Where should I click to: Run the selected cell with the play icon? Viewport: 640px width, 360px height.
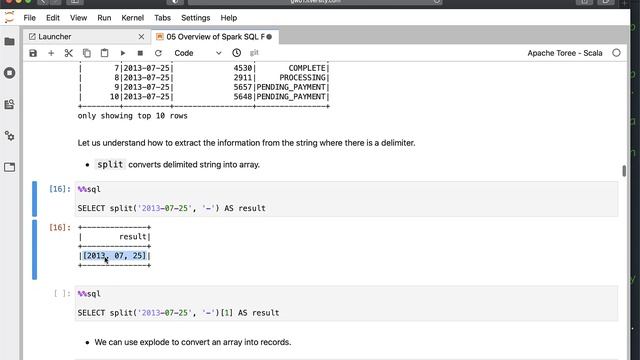[122, 53]
